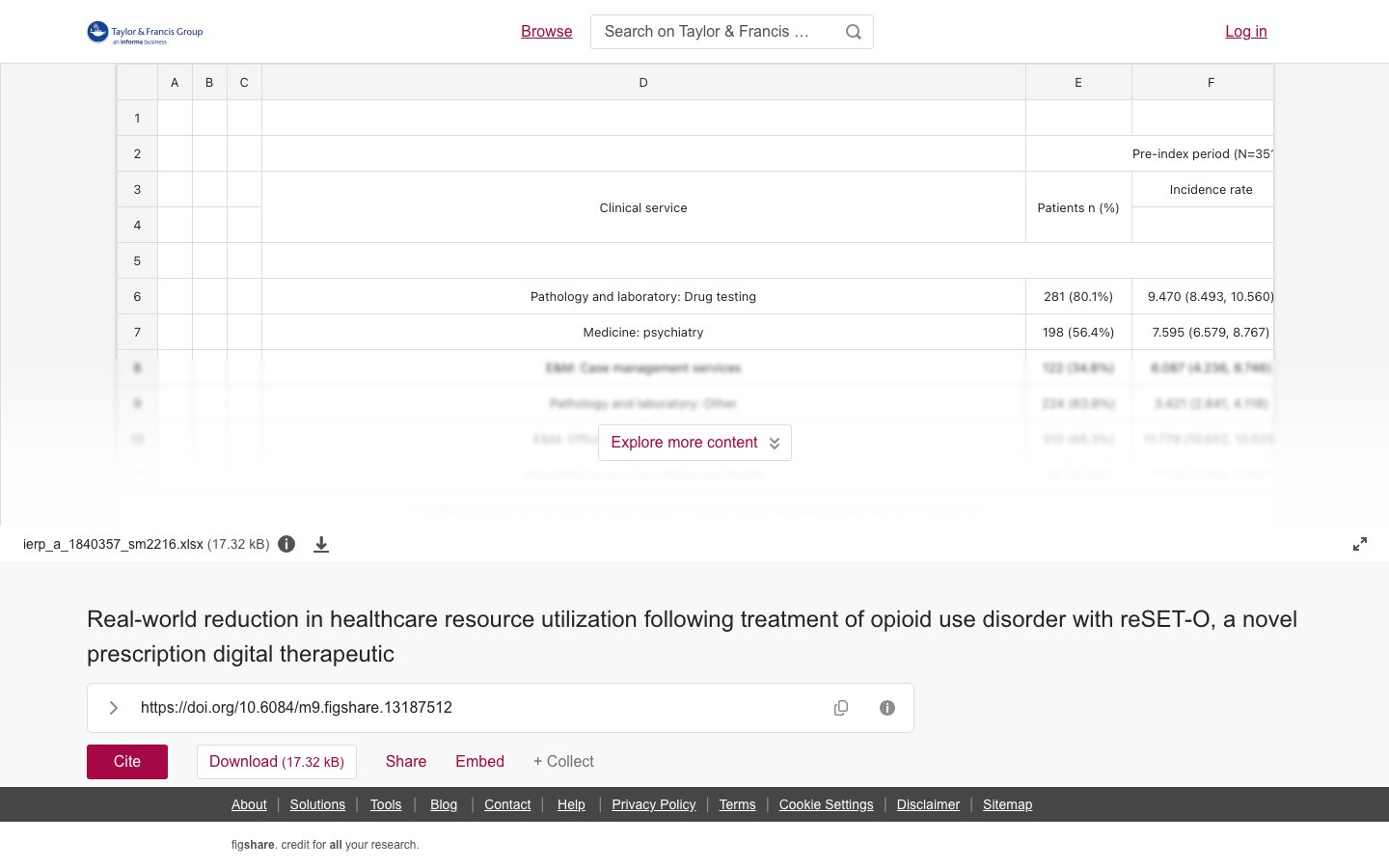
Task: Open Disclaimer footer link
Action: coord(928,804)
